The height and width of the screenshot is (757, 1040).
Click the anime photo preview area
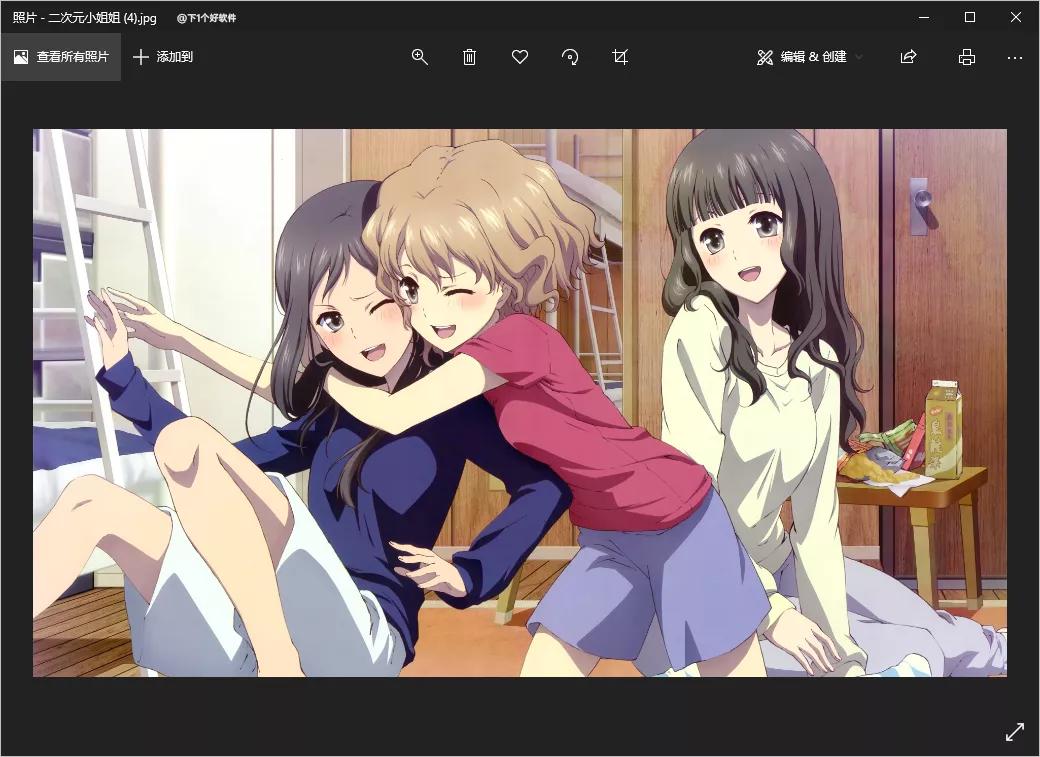coord(520,404)
